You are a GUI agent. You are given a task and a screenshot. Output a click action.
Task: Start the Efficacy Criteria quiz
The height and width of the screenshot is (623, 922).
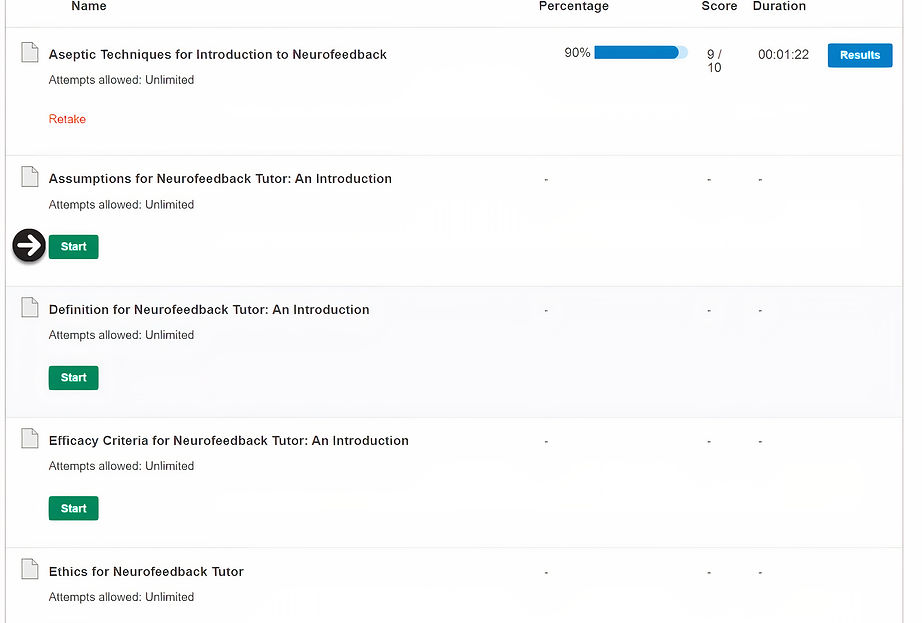pyautogui.click(x=74, y=508)
